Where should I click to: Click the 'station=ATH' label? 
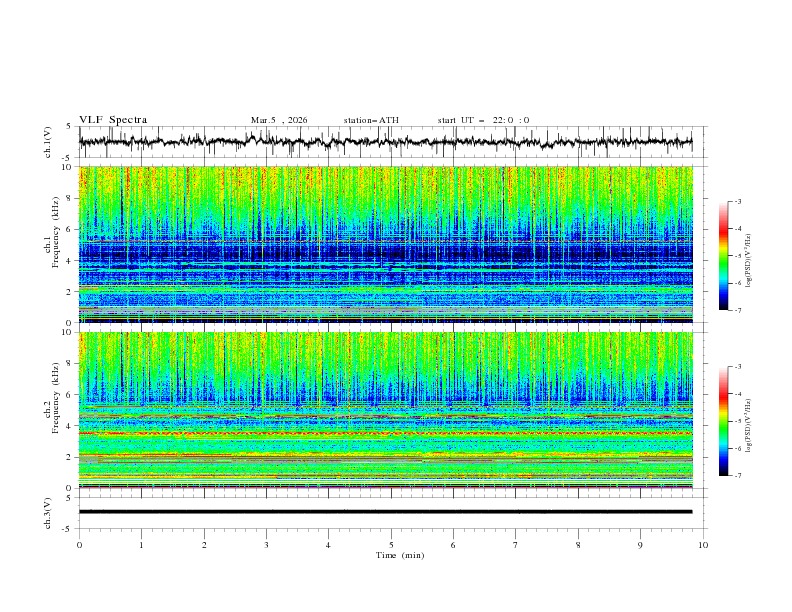371,120
